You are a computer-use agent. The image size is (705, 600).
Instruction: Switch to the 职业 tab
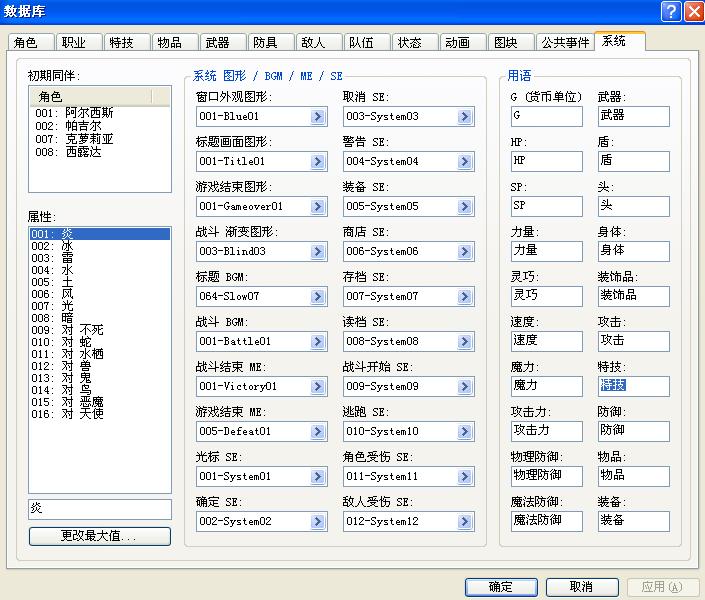(79, 42)
